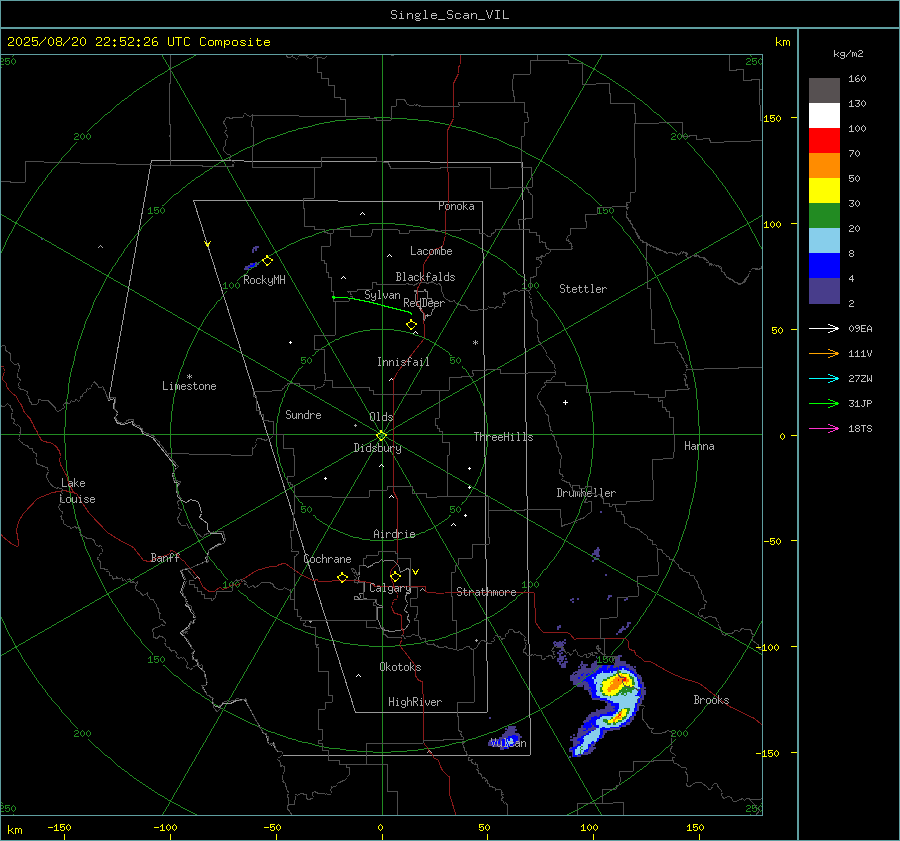Screen dimensions: 900x841
Task: Click the Innisfail city label
Action: point(403,362)
